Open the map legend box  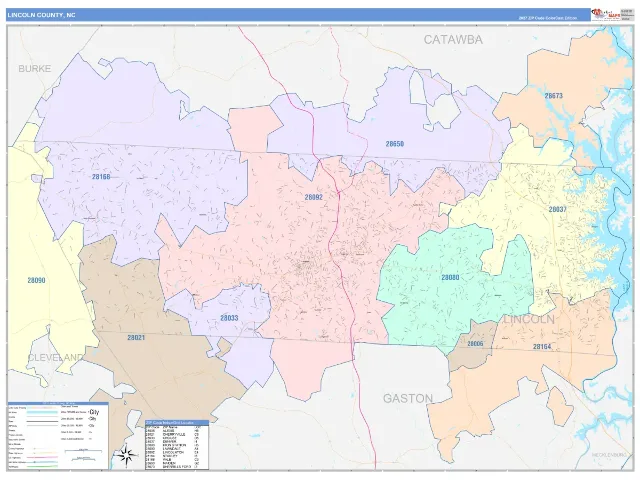tap(58, 436)
